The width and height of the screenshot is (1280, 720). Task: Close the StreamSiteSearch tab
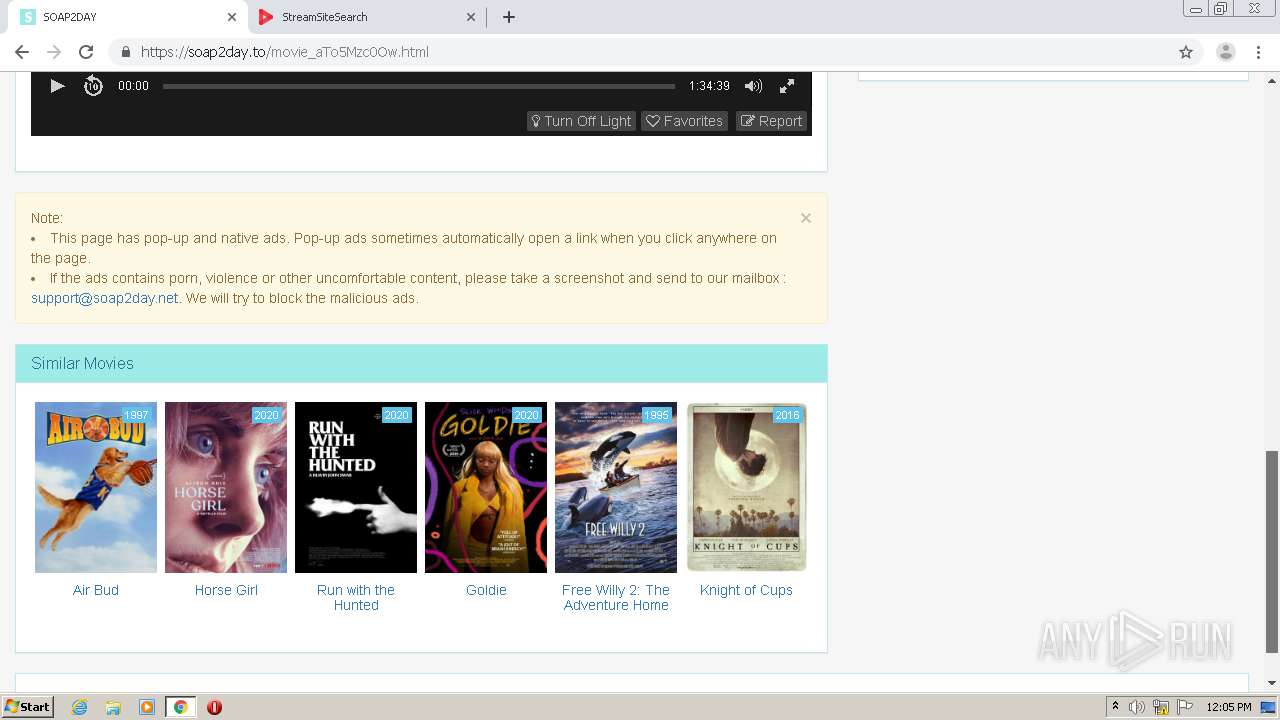click(x=471, y=17)
